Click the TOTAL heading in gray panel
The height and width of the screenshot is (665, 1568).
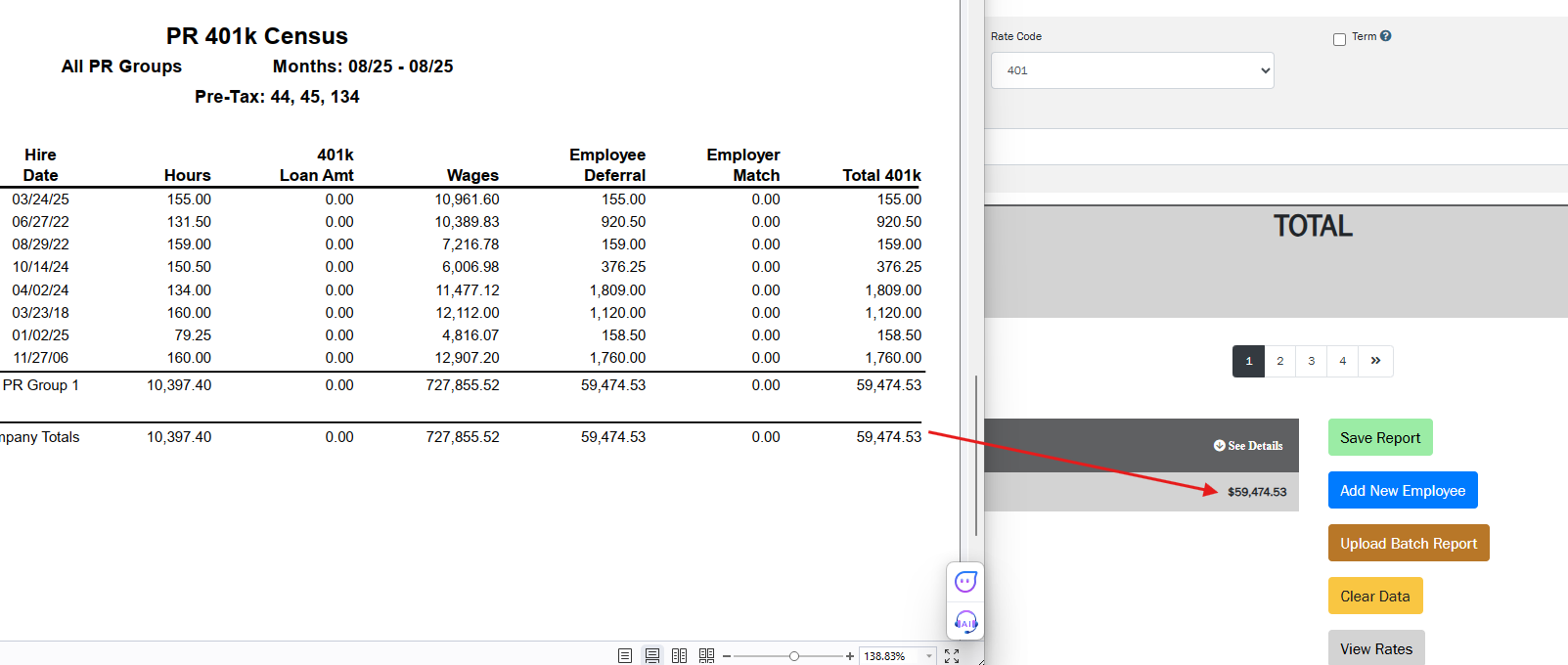[1313, 226]
